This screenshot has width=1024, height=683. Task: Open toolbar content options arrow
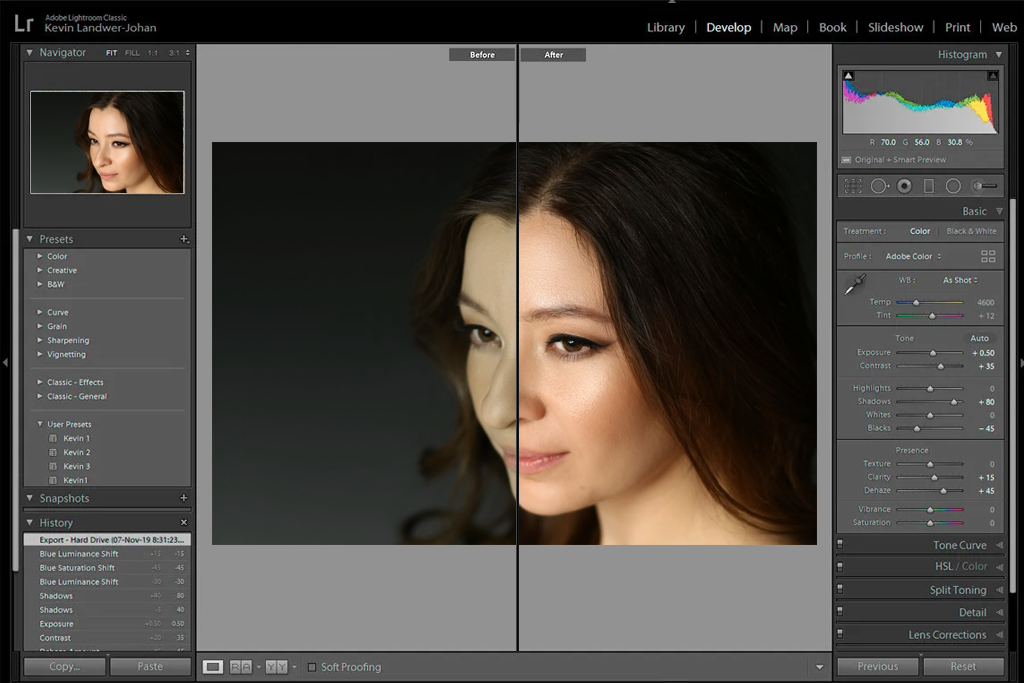click(819, 667)
